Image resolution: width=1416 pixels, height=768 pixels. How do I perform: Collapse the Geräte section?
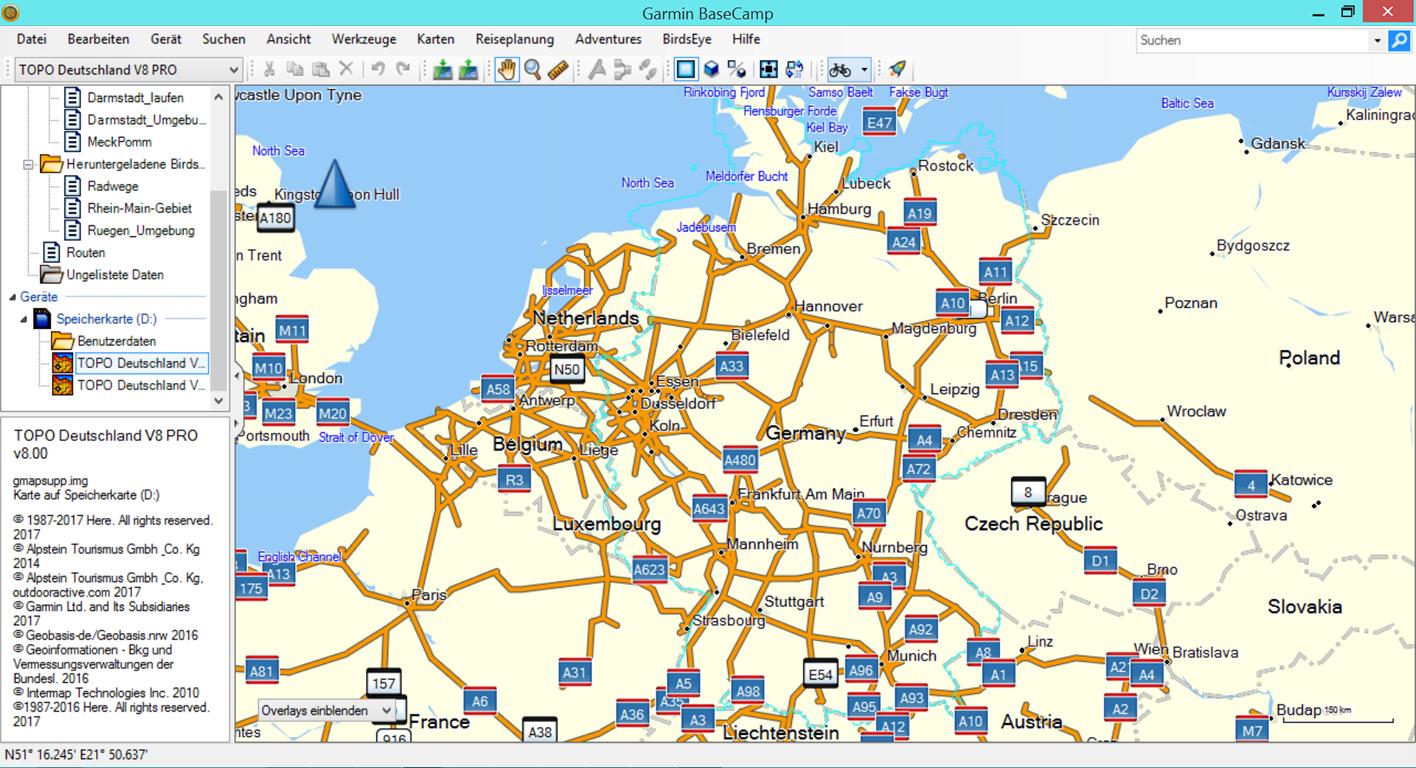[12, 297]
